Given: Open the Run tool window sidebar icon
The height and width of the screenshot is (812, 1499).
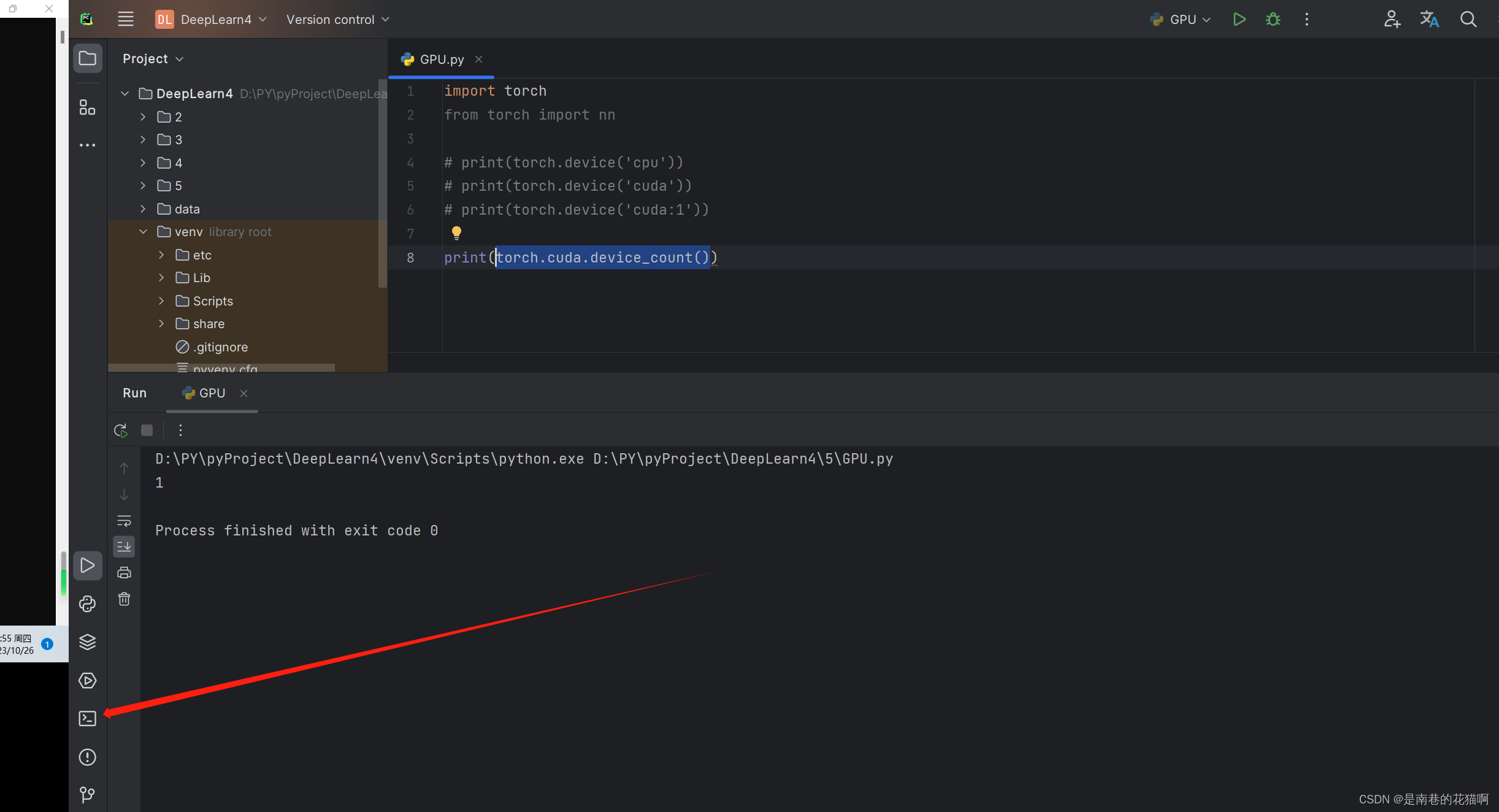Looking at the screenshot, I should (88, 565).
